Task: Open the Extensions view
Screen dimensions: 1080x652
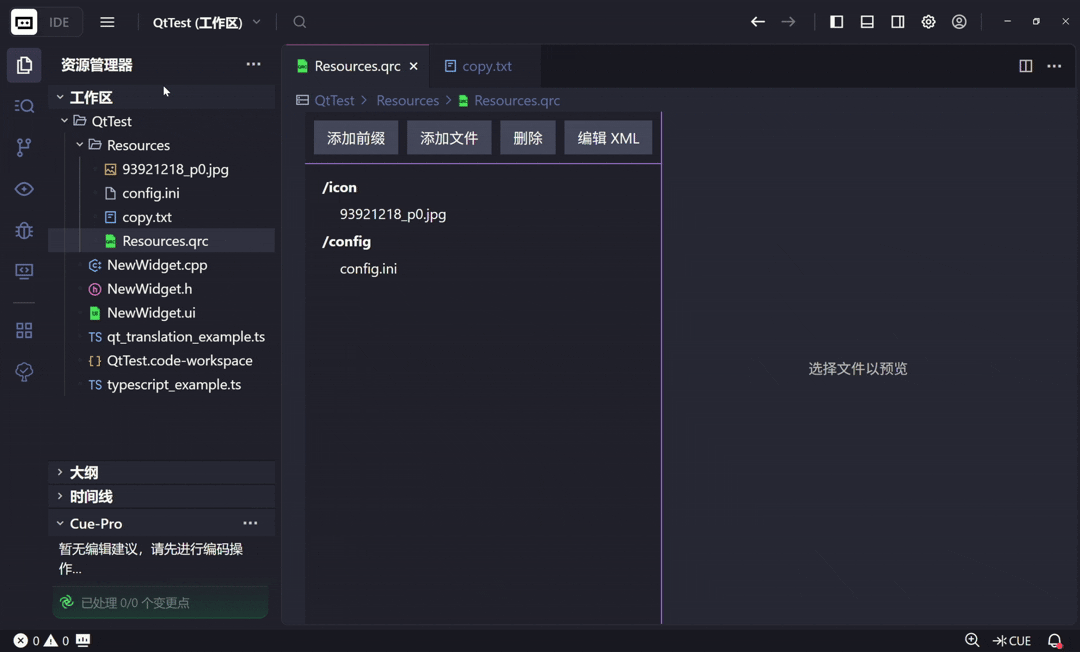Action: [x=24, y=330]
